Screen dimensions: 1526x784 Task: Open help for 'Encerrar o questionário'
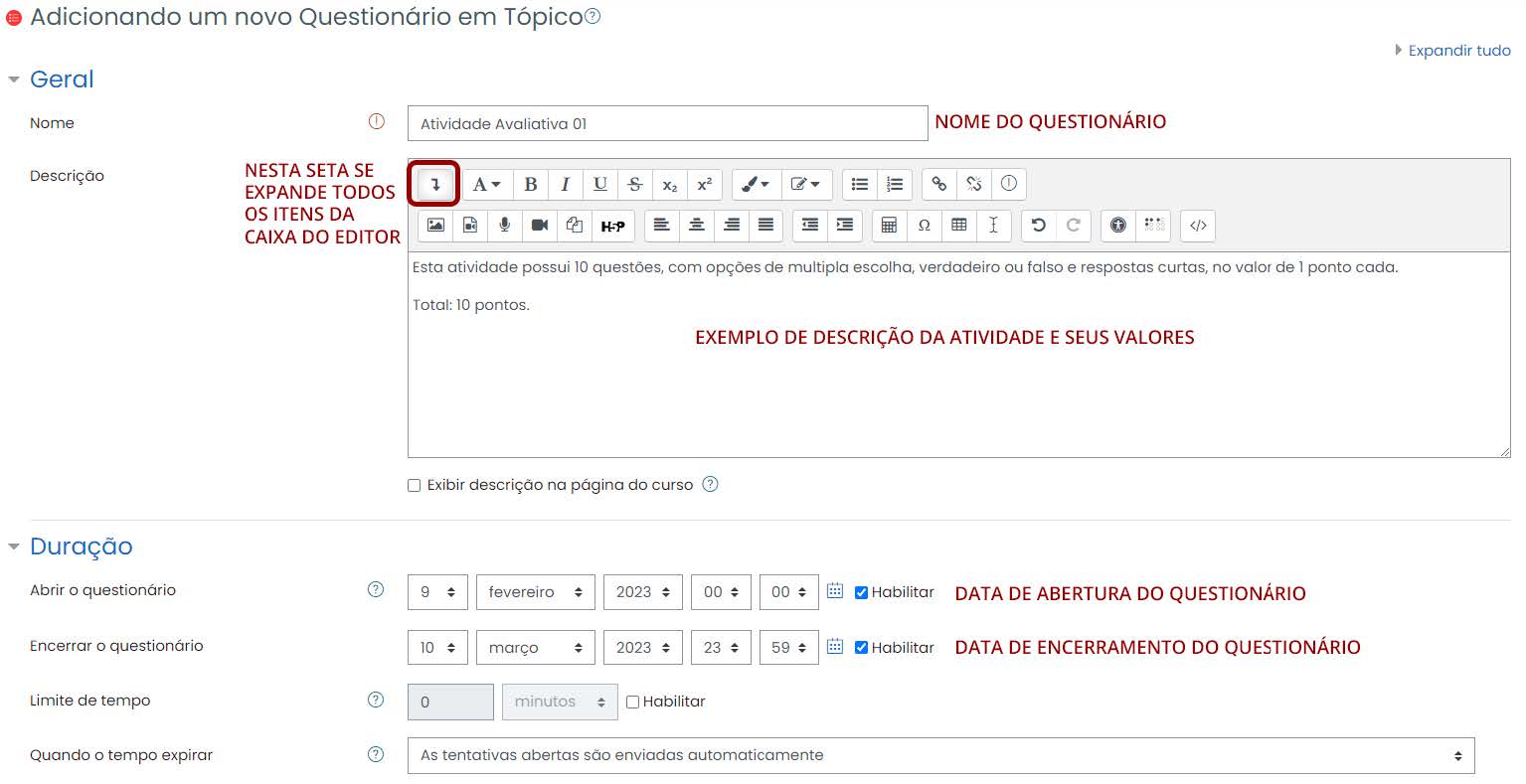(x=375, y=646)
